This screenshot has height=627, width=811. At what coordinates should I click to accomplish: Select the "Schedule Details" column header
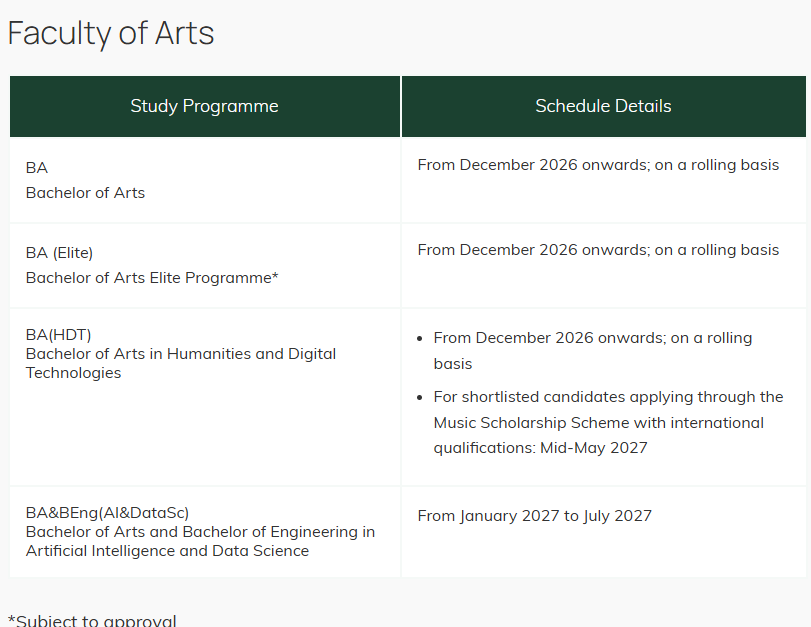point(604,106)
